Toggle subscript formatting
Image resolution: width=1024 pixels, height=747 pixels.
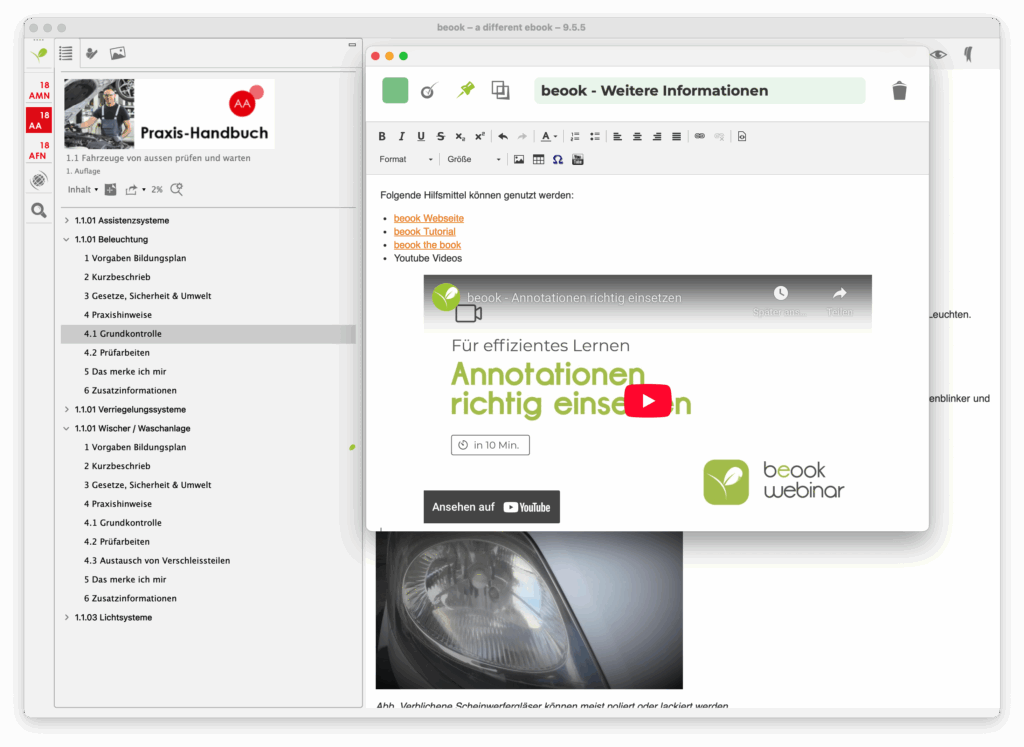(460, 136)
